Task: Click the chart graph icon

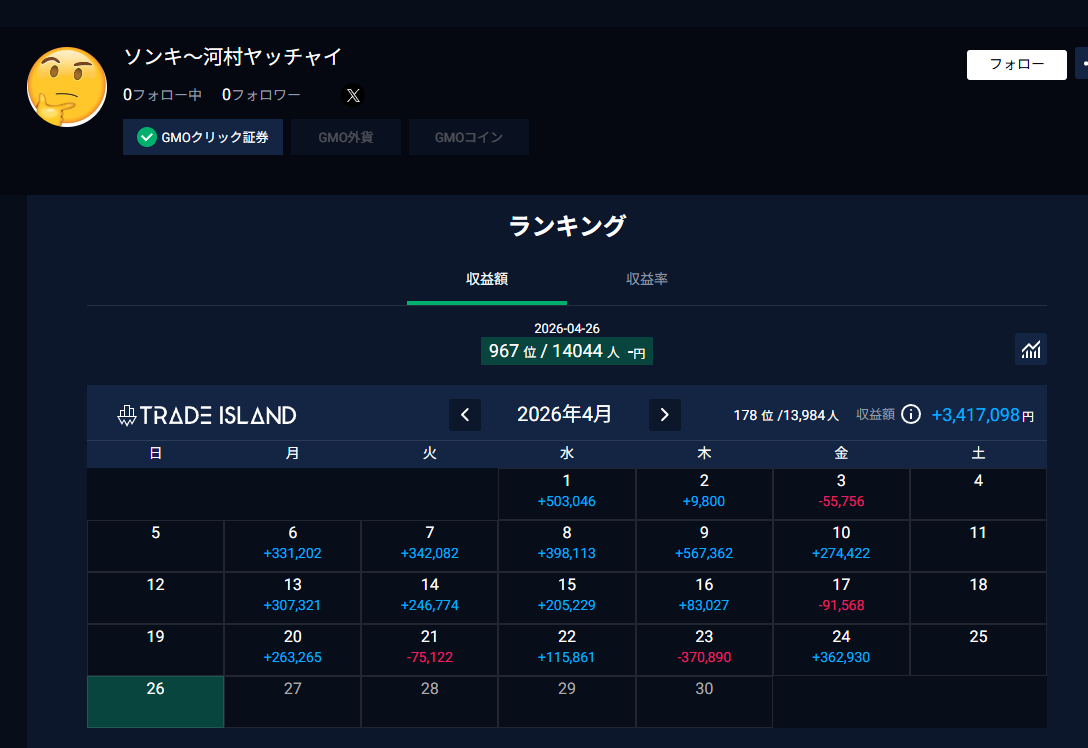Action: tap(1030, 349)
